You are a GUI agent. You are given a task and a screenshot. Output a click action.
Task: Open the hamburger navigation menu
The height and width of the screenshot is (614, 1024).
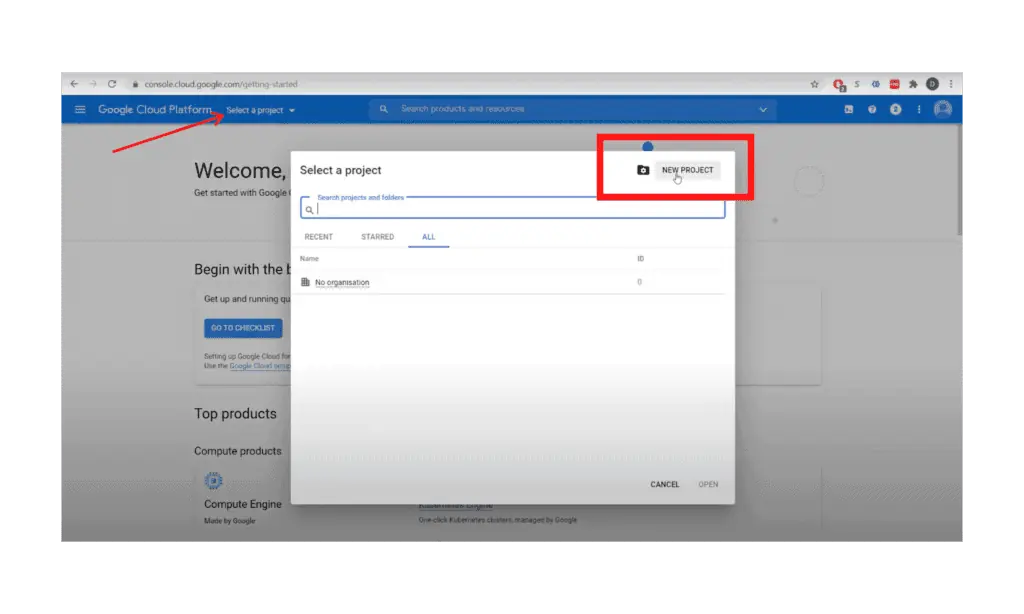(80, 110)
